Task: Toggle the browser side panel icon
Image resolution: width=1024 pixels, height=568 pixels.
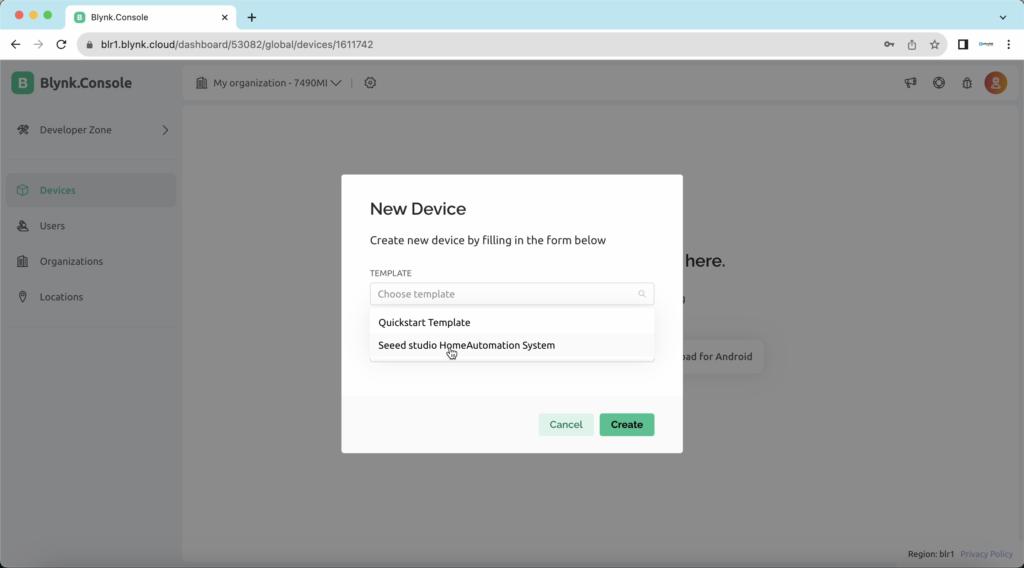Action: tap(963, 44)
